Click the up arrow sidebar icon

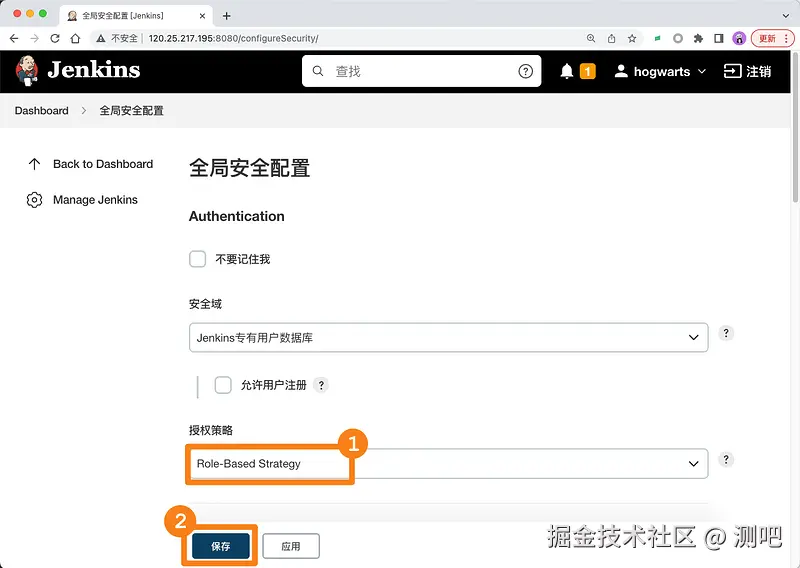pos(34,164)
